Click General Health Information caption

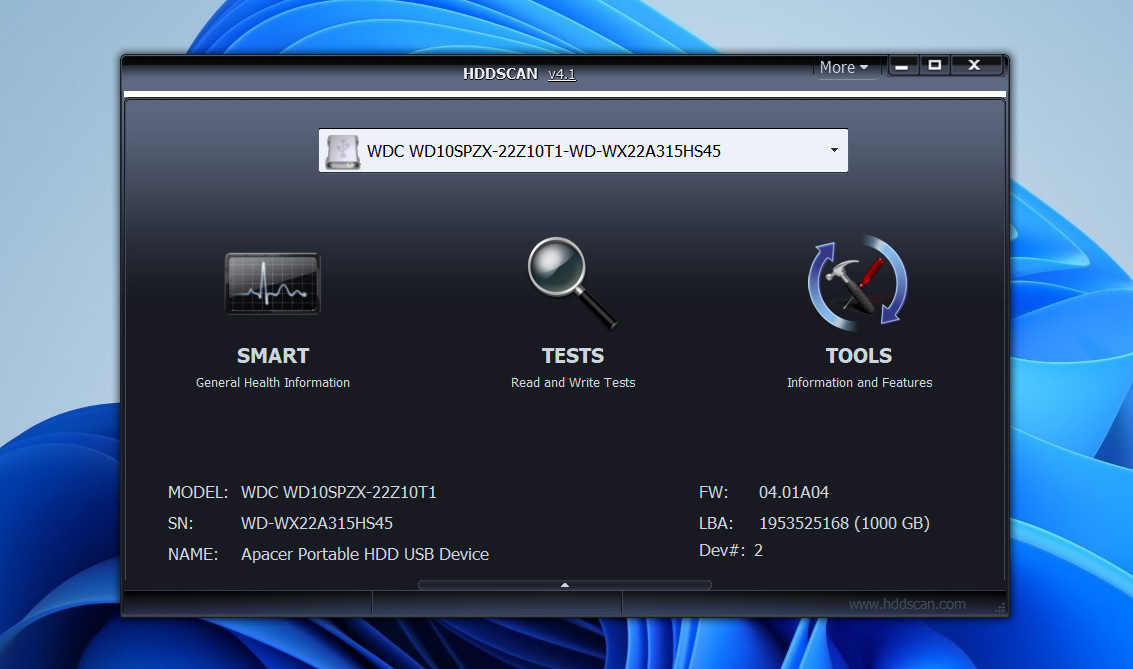pos(272,383)
